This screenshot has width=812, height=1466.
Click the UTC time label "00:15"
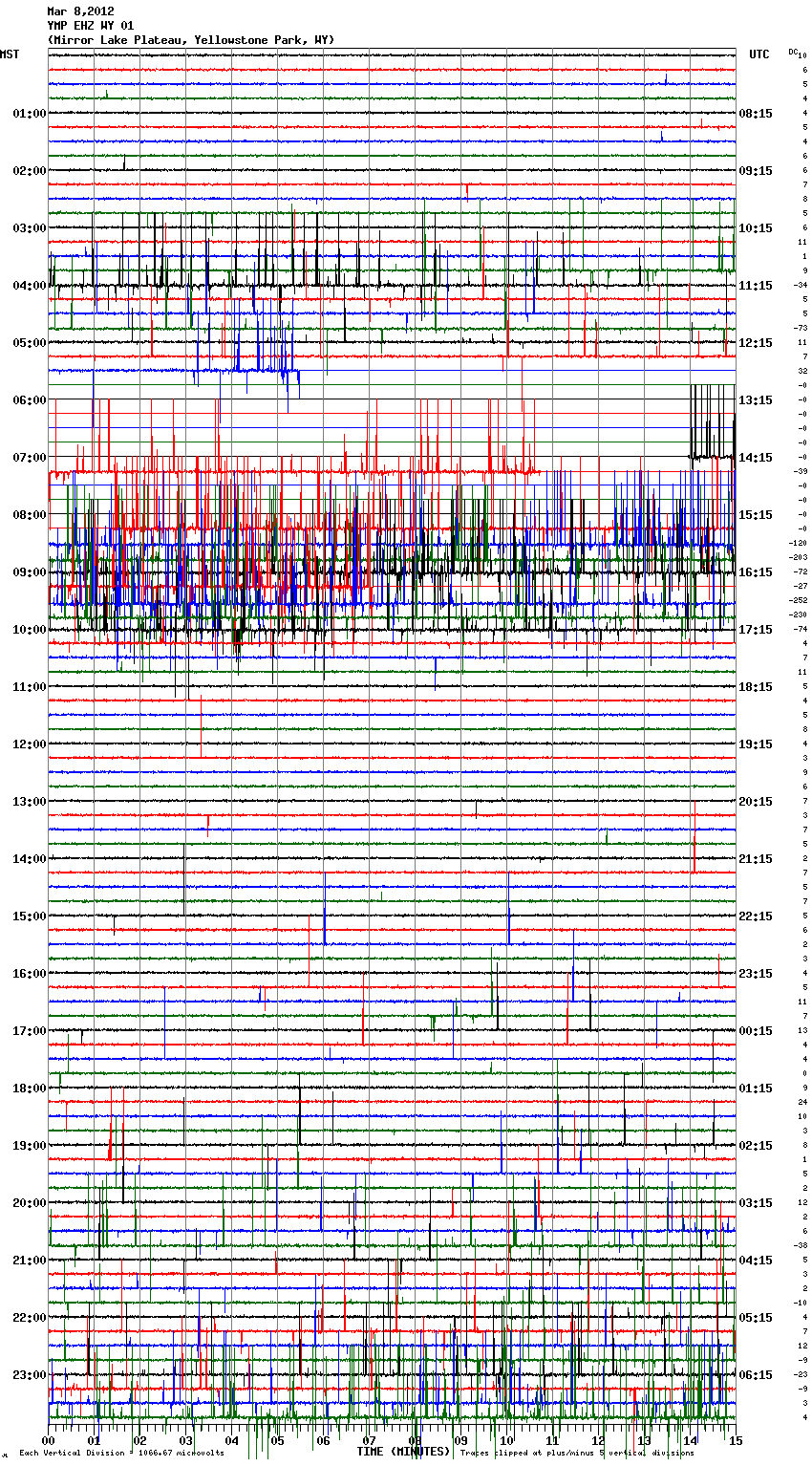click(x=756, y=1031)
